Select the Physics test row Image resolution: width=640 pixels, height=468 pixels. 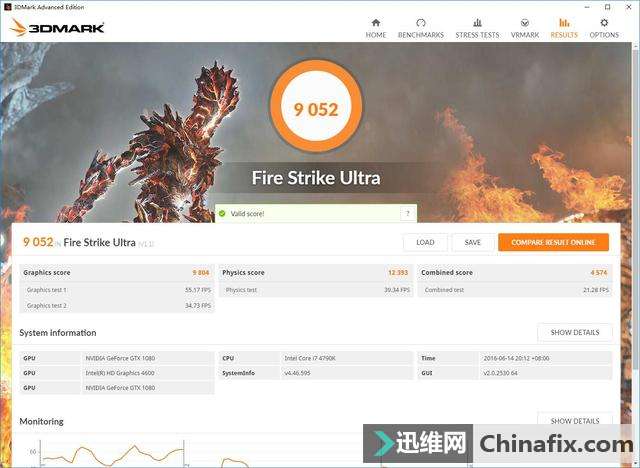click(x=316, y=290)
